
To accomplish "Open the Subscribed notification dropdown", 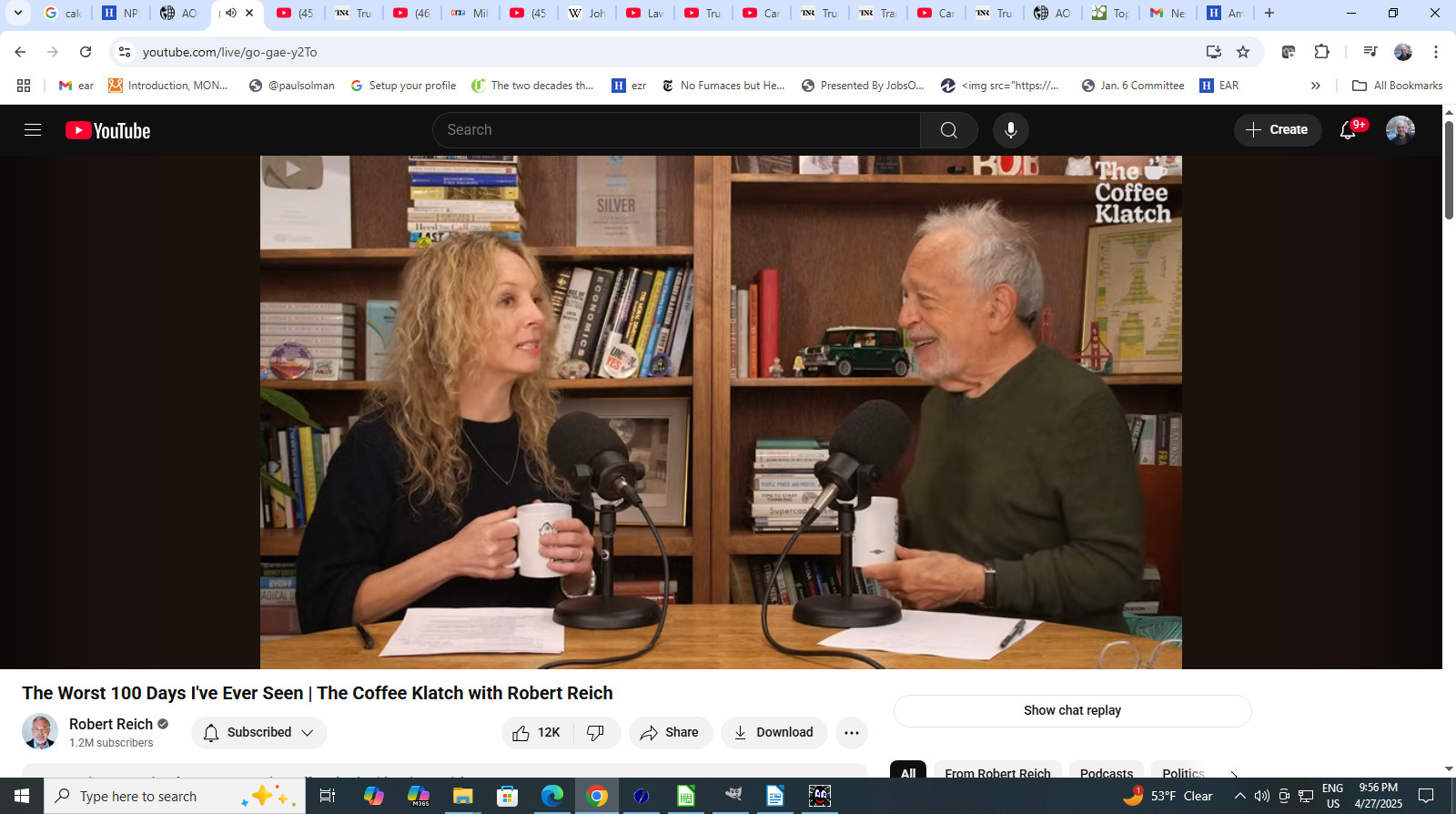I will [258, 732].
